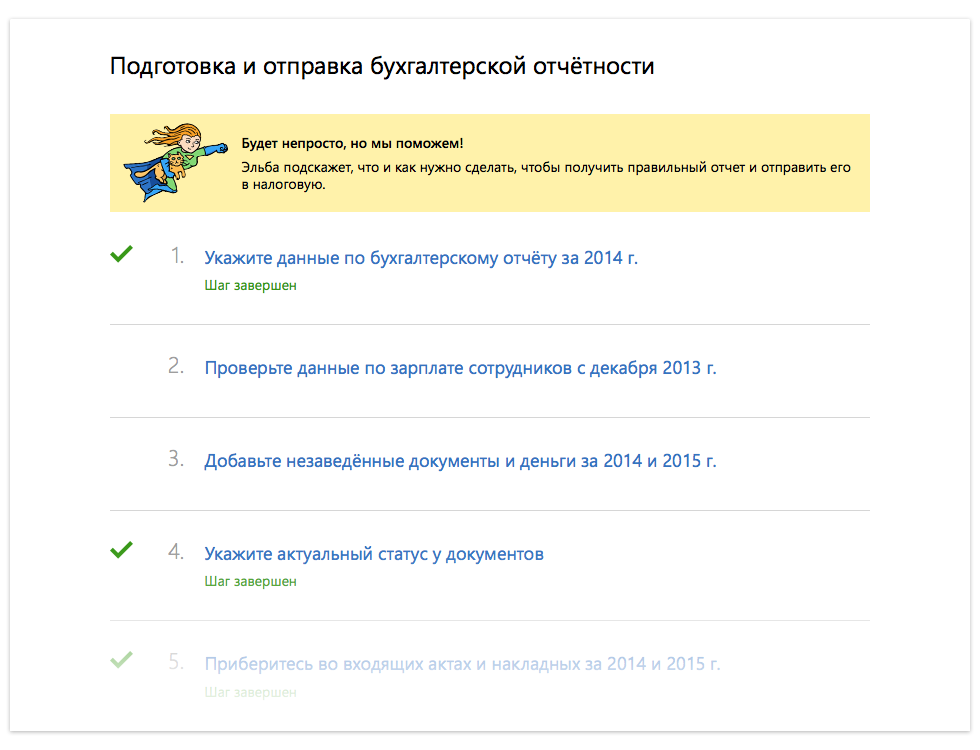Click the faded checkmark next to step 5
This screenshot has width=980, height=750.
(121, 659)
